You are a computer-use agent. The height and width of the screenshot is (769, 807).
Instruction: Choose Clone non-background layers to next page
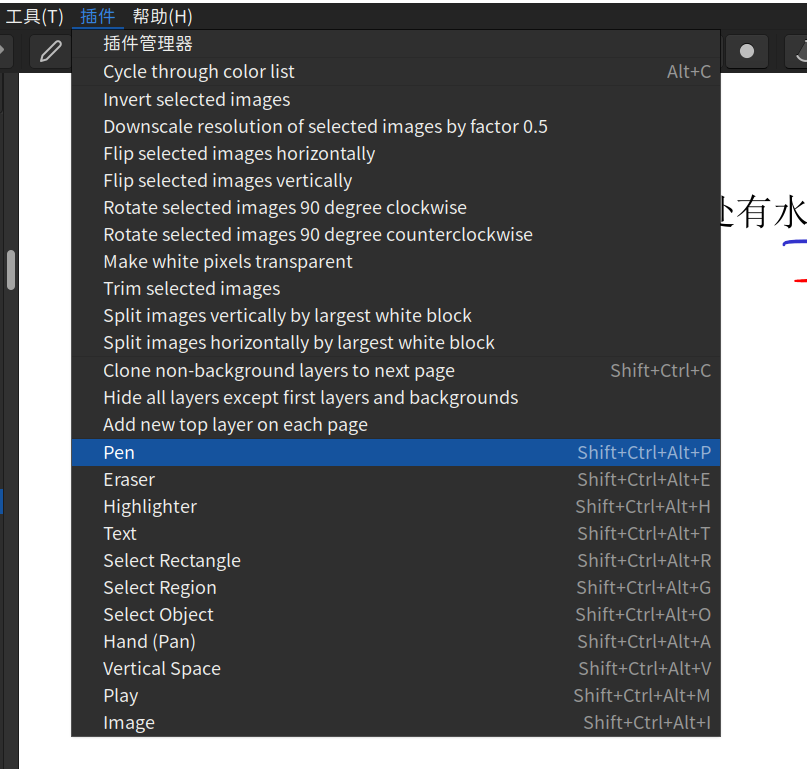396,371
